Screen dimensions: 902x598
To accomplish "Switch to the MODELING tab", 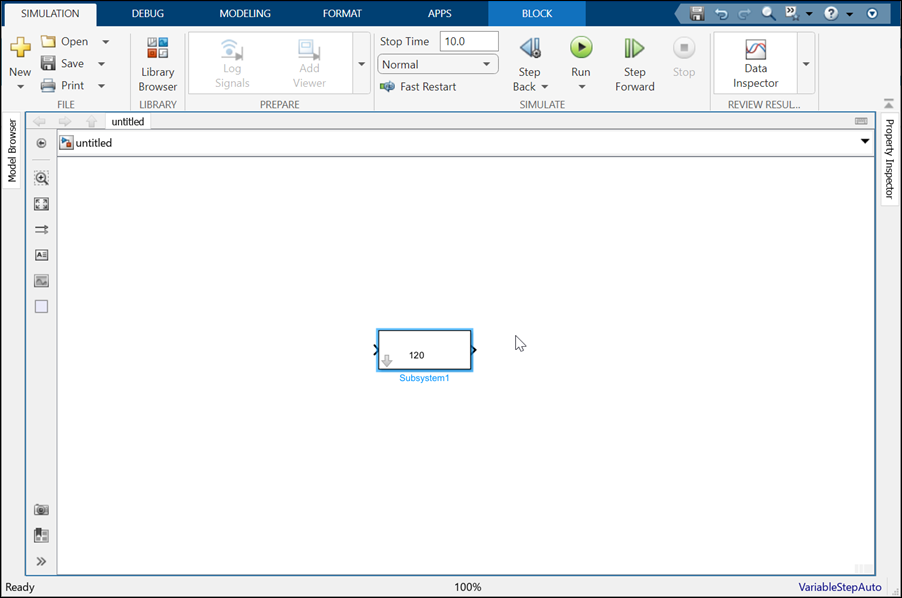I will click(244, 13).
